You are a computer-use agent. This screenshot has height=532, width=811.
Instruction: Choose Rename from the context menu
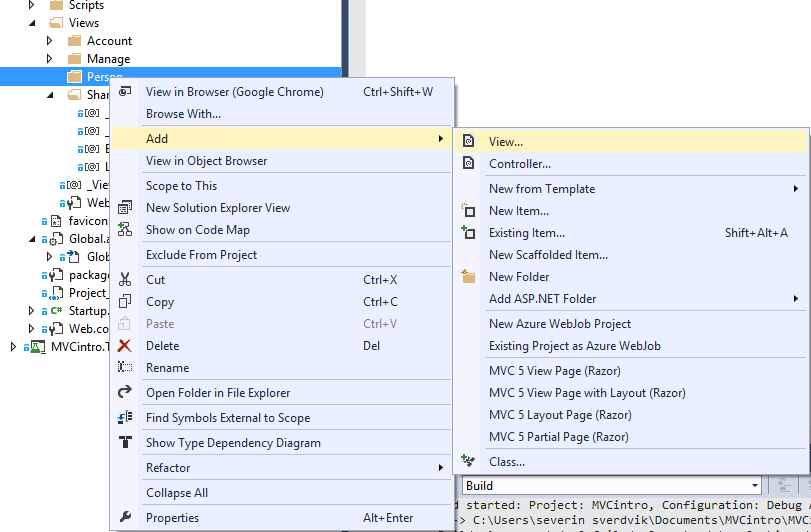[167, 368]
